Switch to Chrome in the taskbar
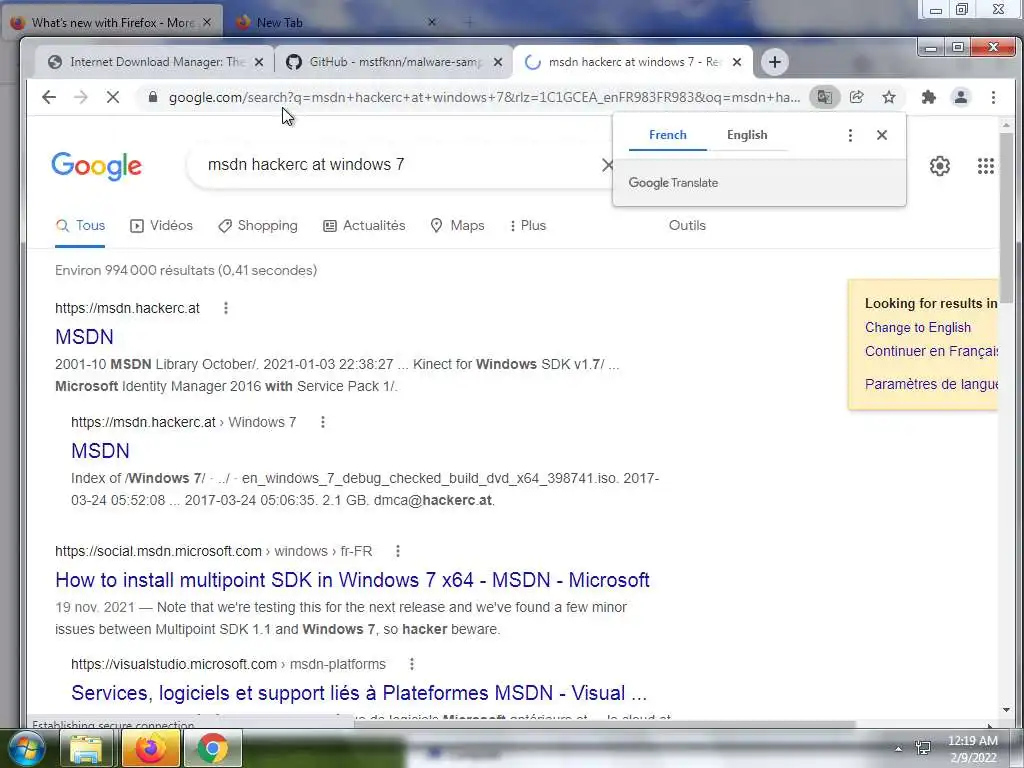Viewport: 1024px width, 768px height. (x=213, y=748)
